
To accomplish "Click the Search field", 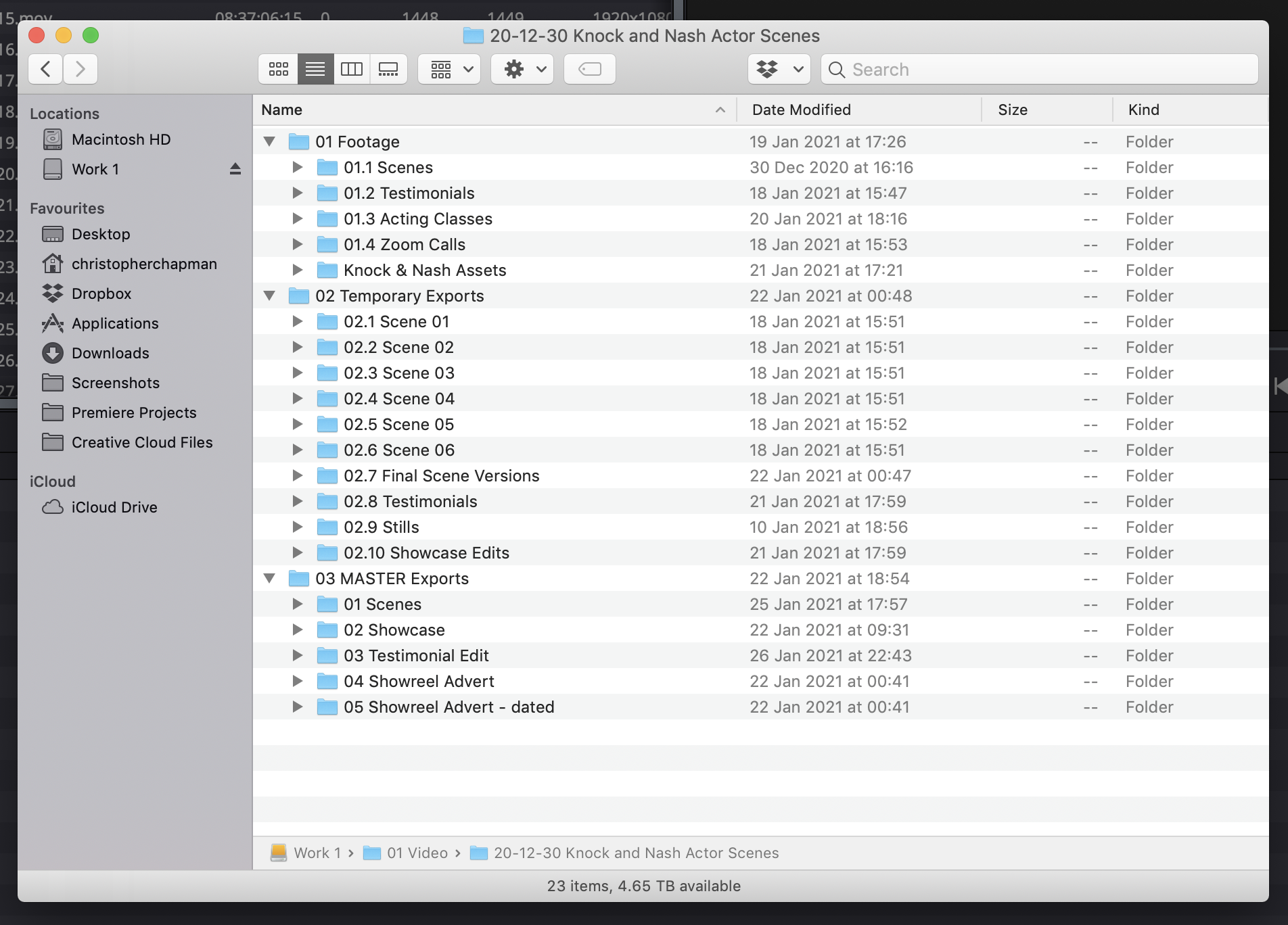I will (x=1040, y=69).
